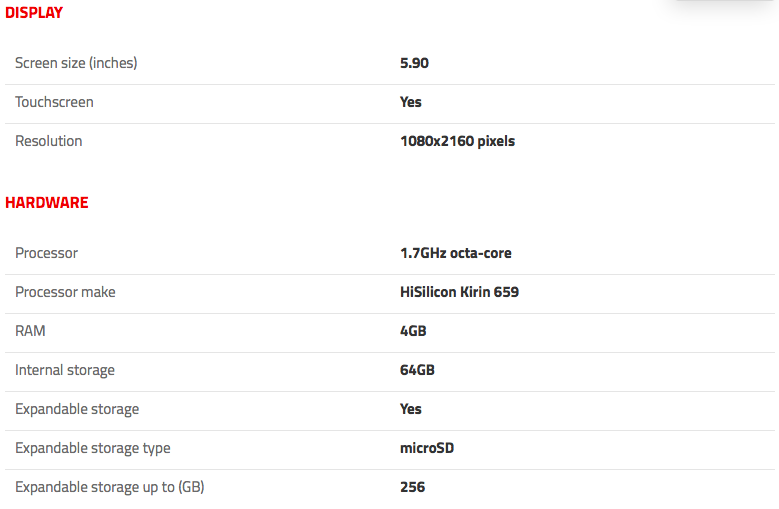Select the Processor make label

[x=65, y=292]
